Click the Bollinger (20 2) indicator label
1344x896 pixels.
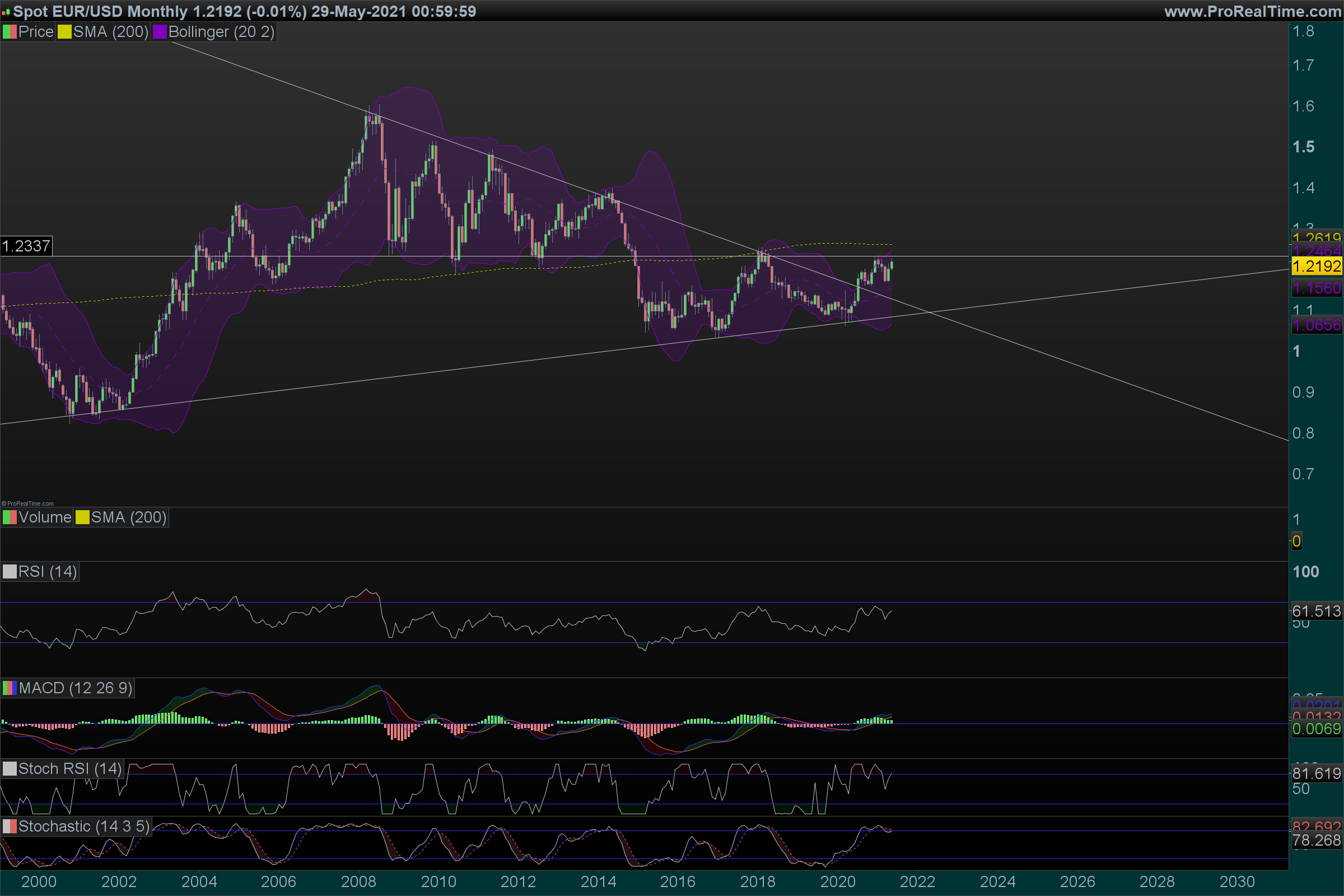click(x=221, y=32)
